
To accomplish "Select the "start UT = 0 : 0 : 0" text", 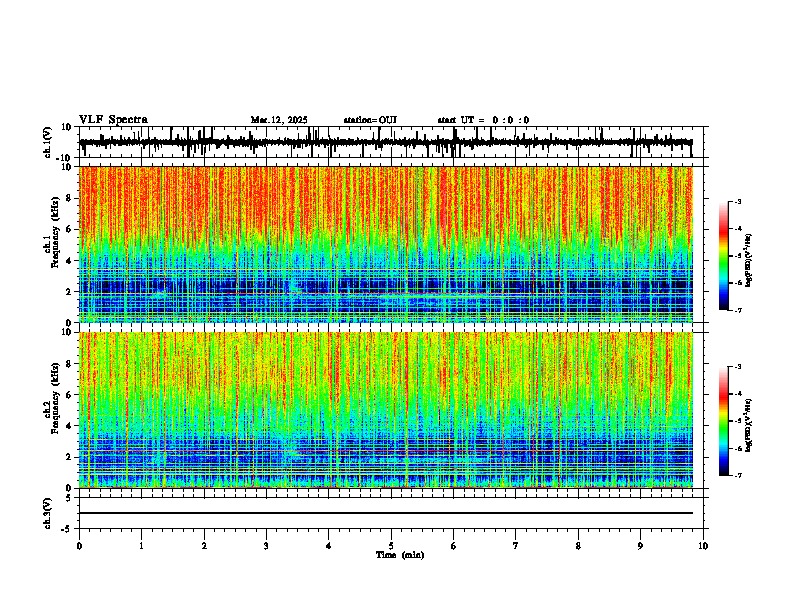I will tap(483, 120).
